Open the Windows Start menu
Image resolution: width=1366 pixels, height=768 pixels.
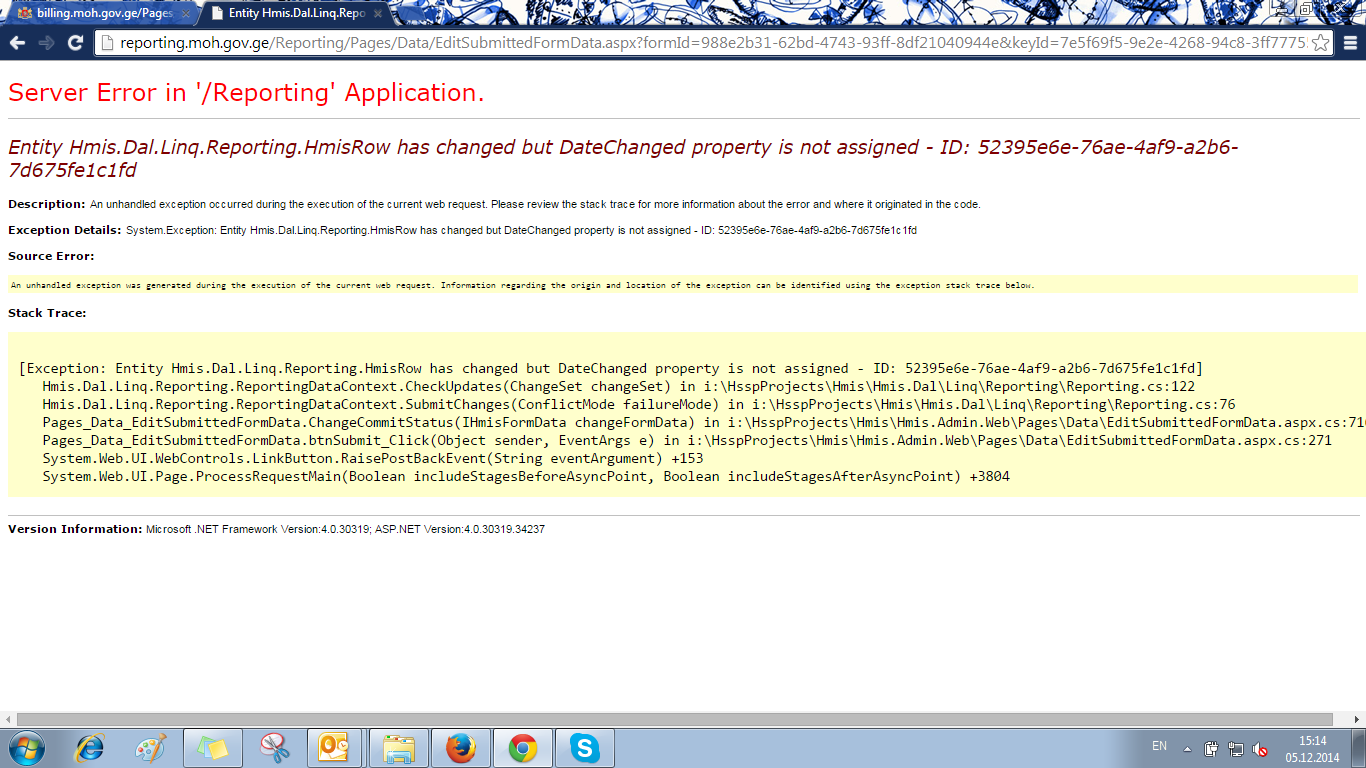click(27, 748)
